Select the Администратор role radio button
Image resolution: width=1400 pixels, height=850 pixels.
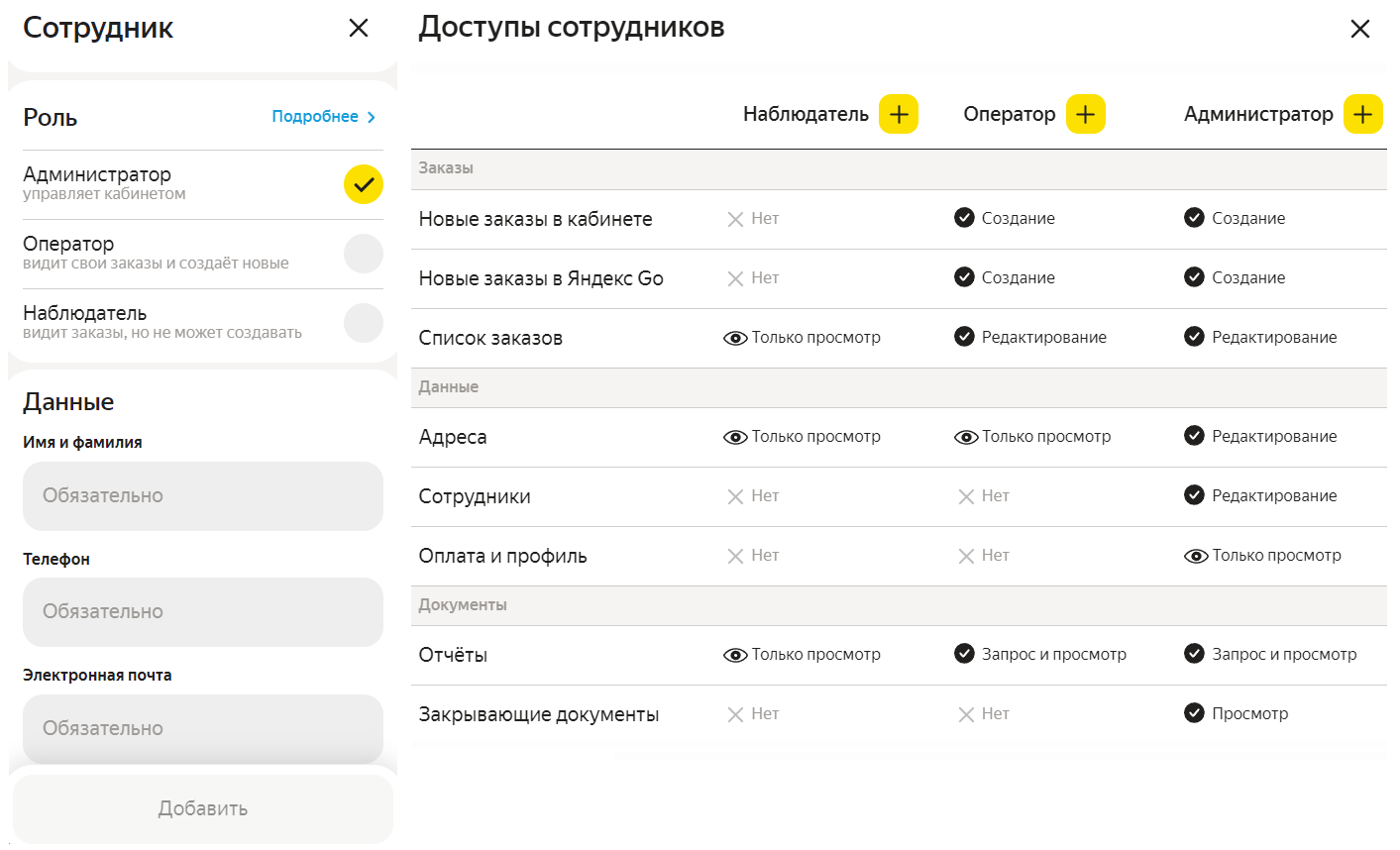(364, 184)
